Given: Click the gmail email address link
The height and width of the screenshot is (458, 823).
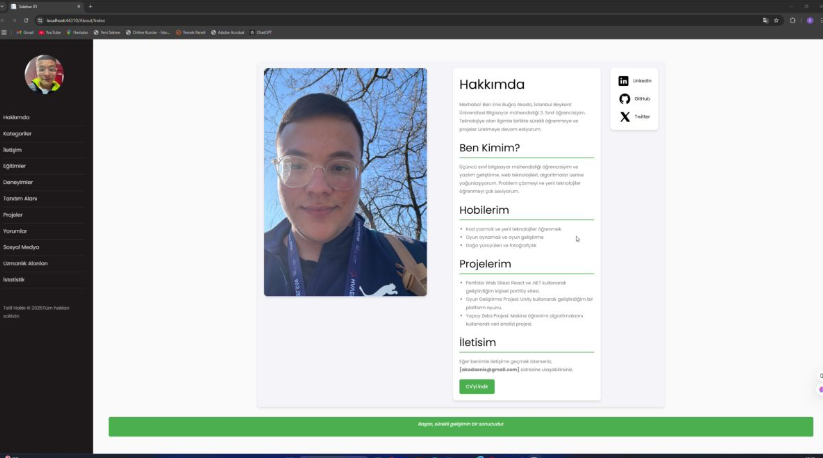Looking at the screenshot, I should (x=489, y=369).
